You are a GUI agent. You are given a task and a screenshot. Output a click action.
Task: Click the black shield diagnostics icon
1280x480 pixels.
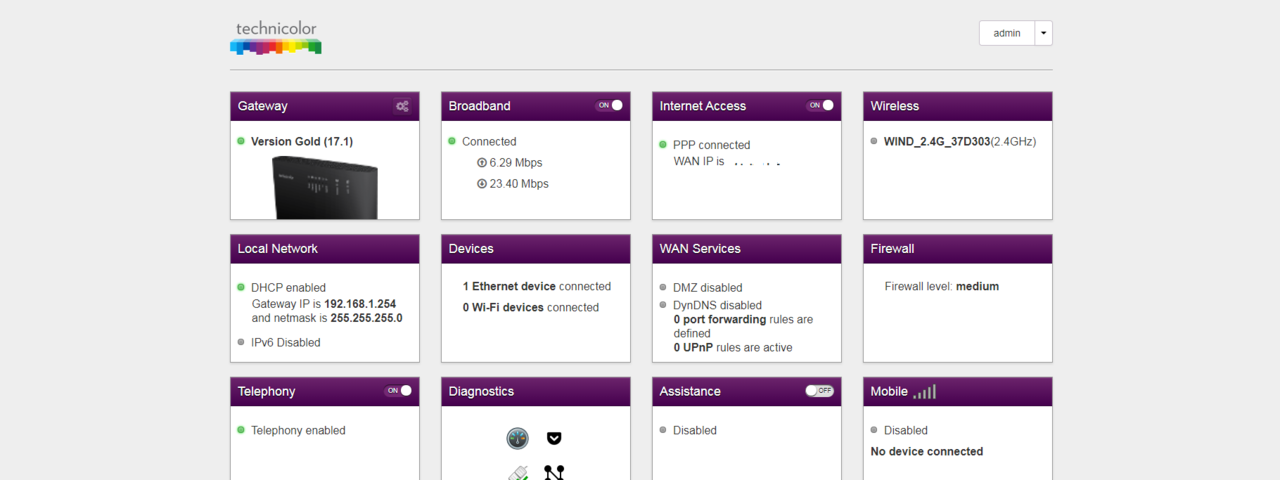click(x=554, y=438)
